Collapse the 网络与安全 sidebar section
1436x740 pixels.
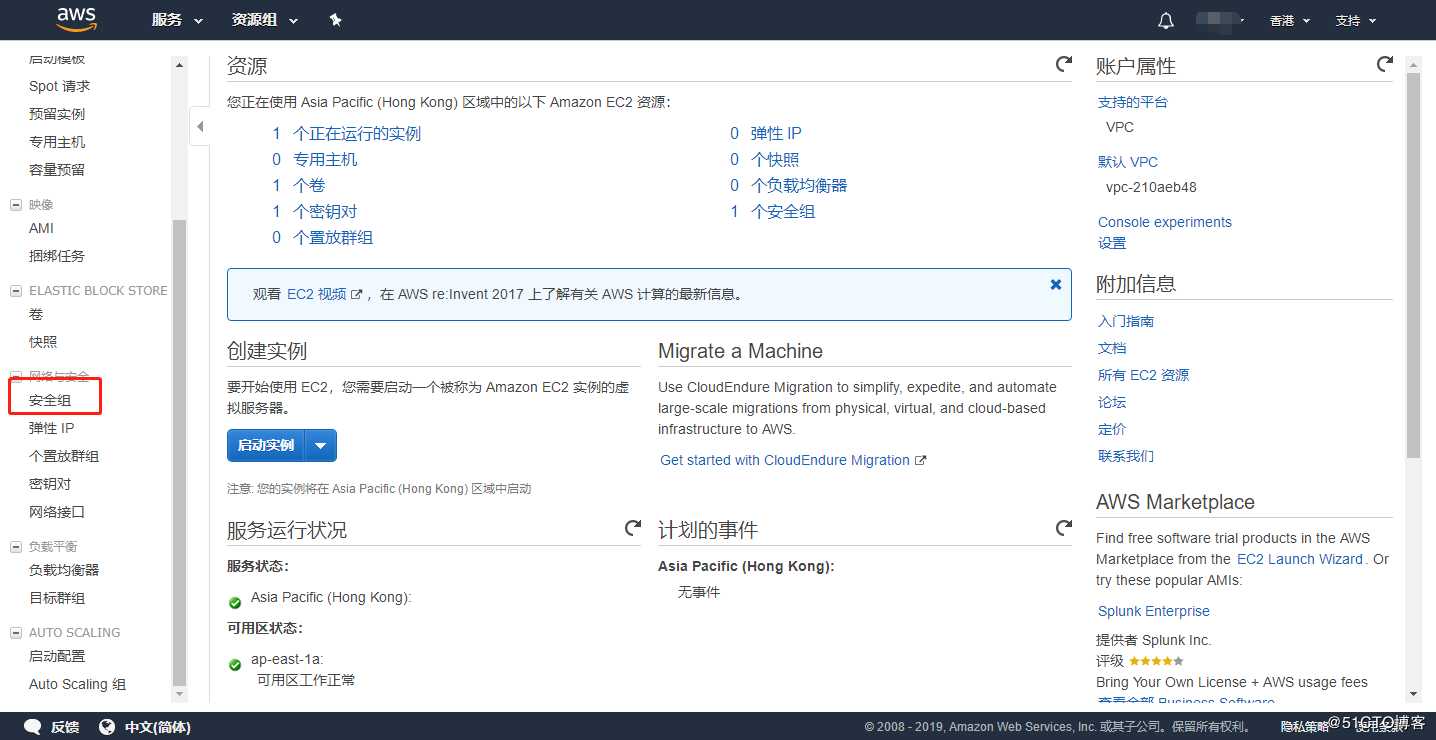click(16, 377)
